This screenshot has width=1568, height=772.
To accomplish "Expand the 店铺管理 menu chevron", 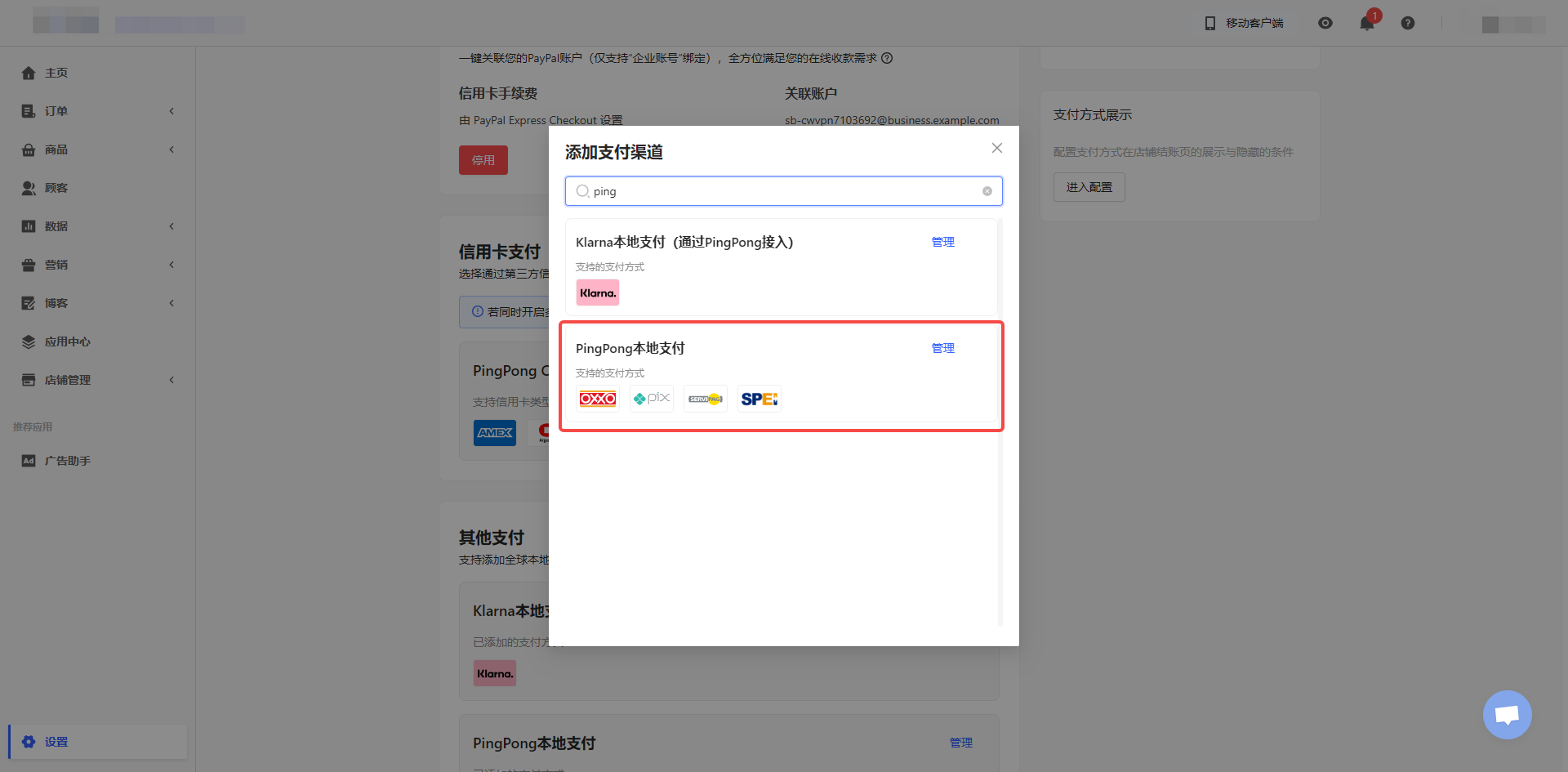I will (171, 380).
